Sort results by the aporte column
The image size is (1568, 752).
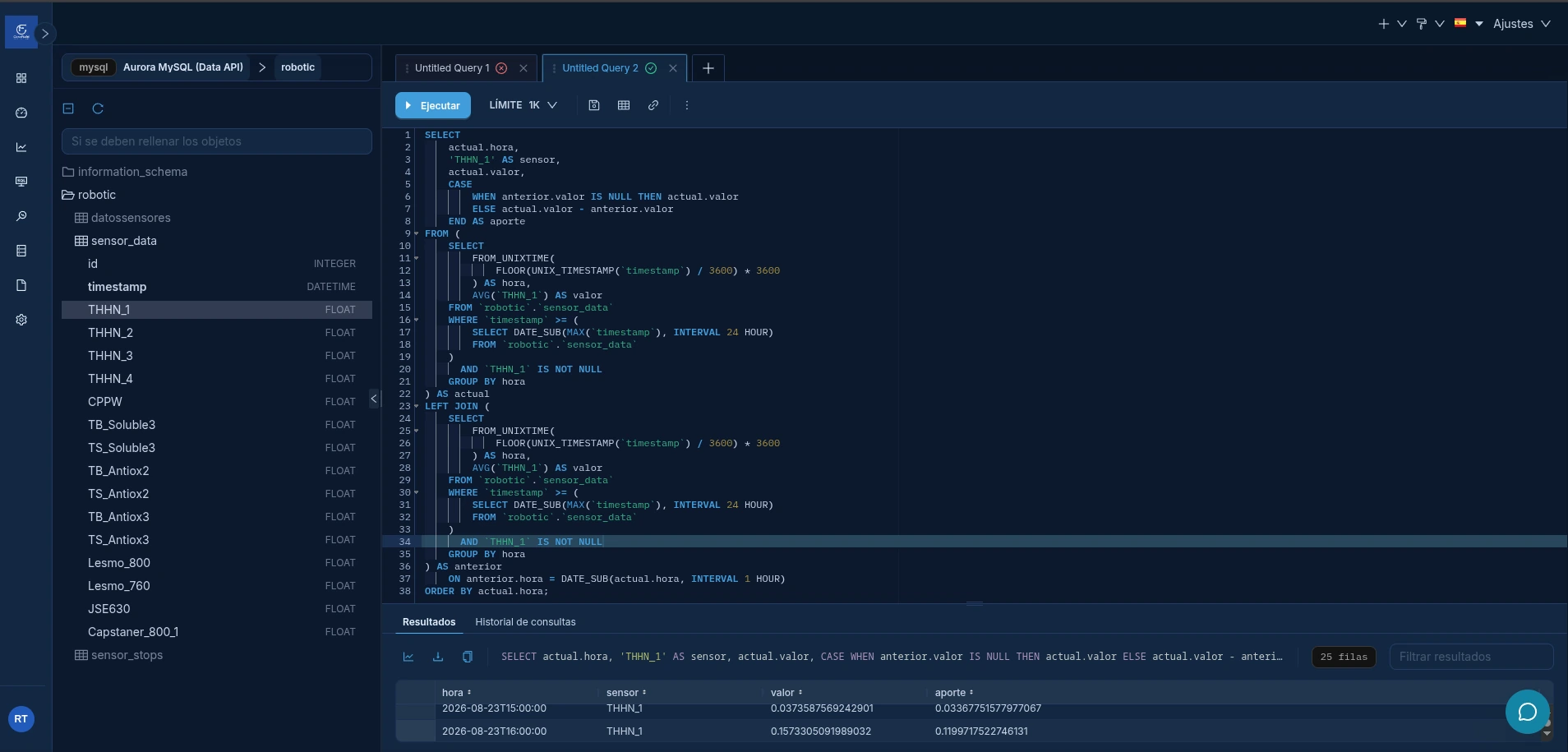pos(954,693)
